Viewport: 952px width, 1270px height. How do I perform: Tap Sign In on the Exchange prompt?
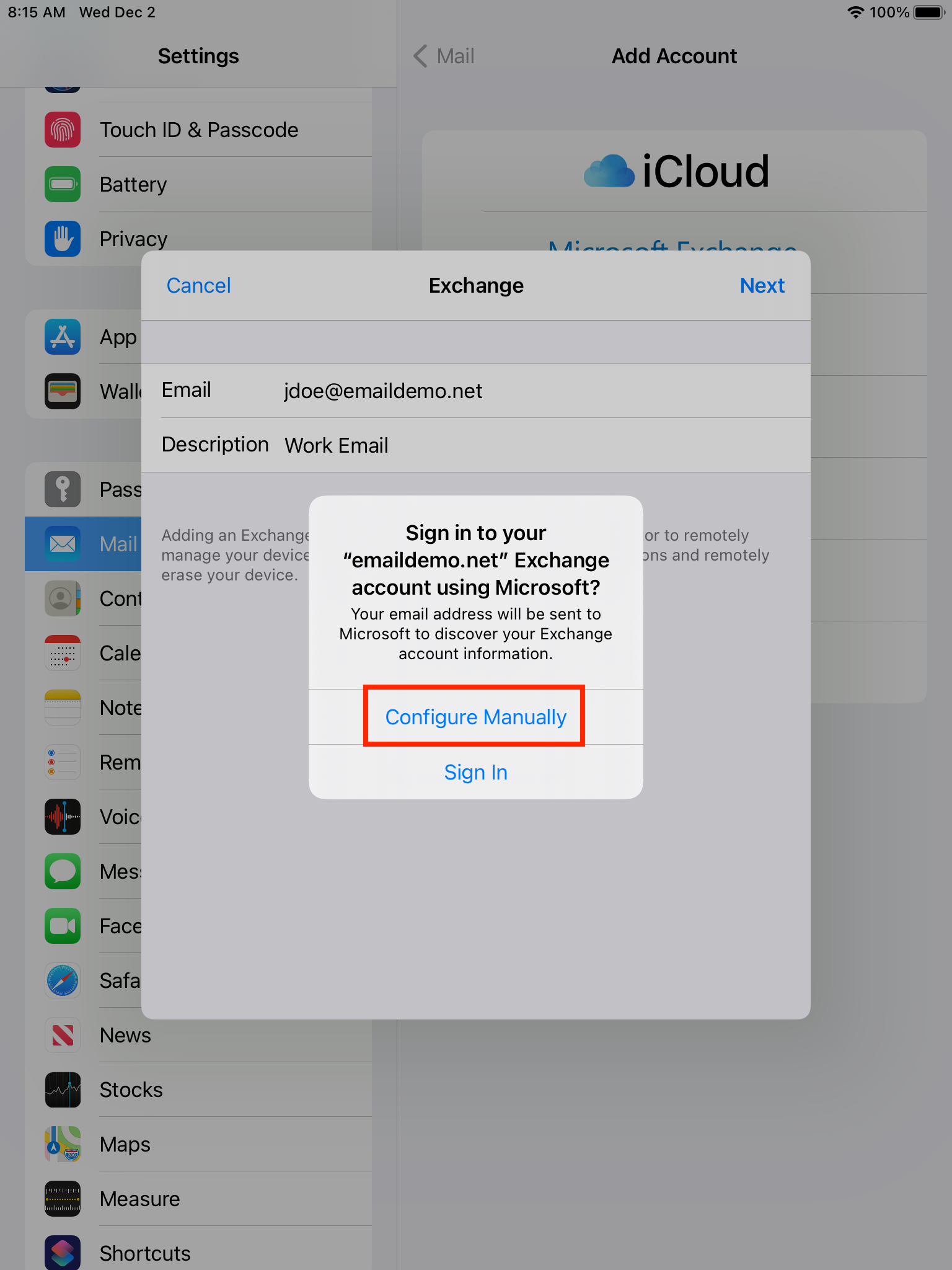pyautogui.click(x=475, y=772)
